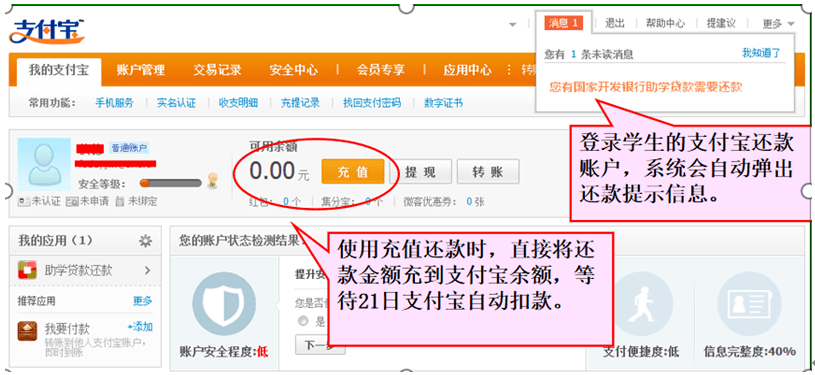Open the 应用中心 tab
This screenshot has height=375, width=815.
(467, 70)
